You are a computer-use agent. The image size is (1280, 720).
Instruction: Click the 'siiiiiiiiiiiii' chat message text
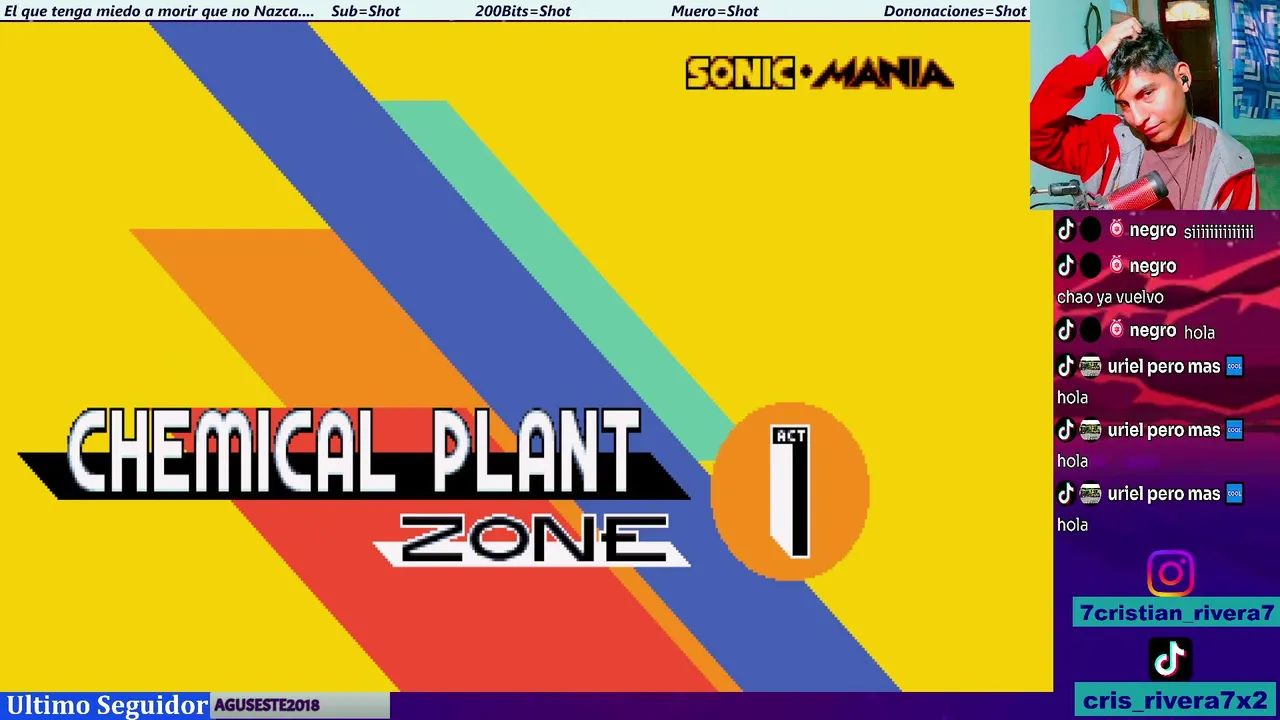[1219, 232]
